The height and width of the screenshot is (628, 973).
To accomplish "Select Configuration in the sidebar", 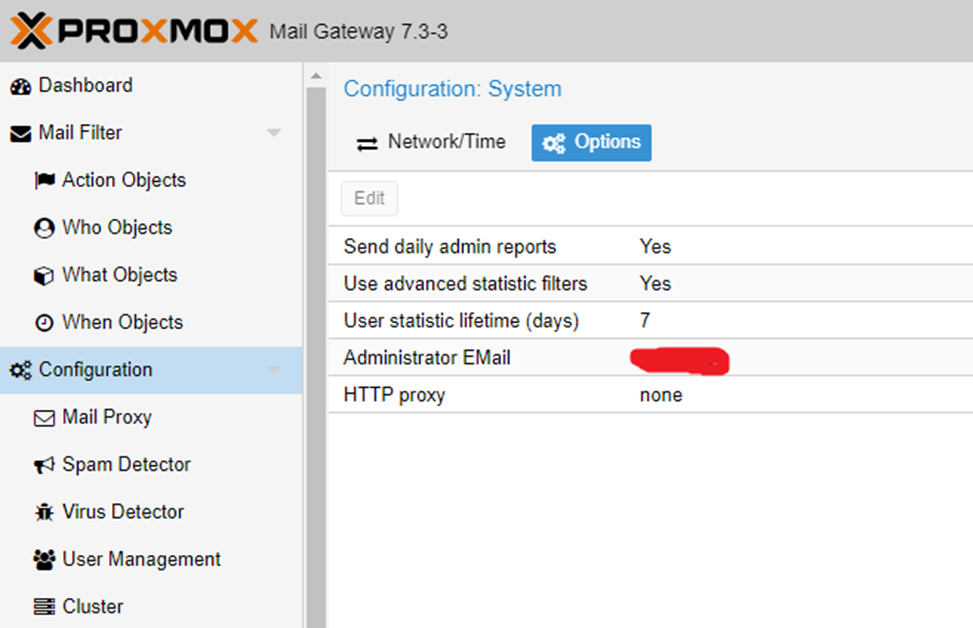I will (151, 370).
